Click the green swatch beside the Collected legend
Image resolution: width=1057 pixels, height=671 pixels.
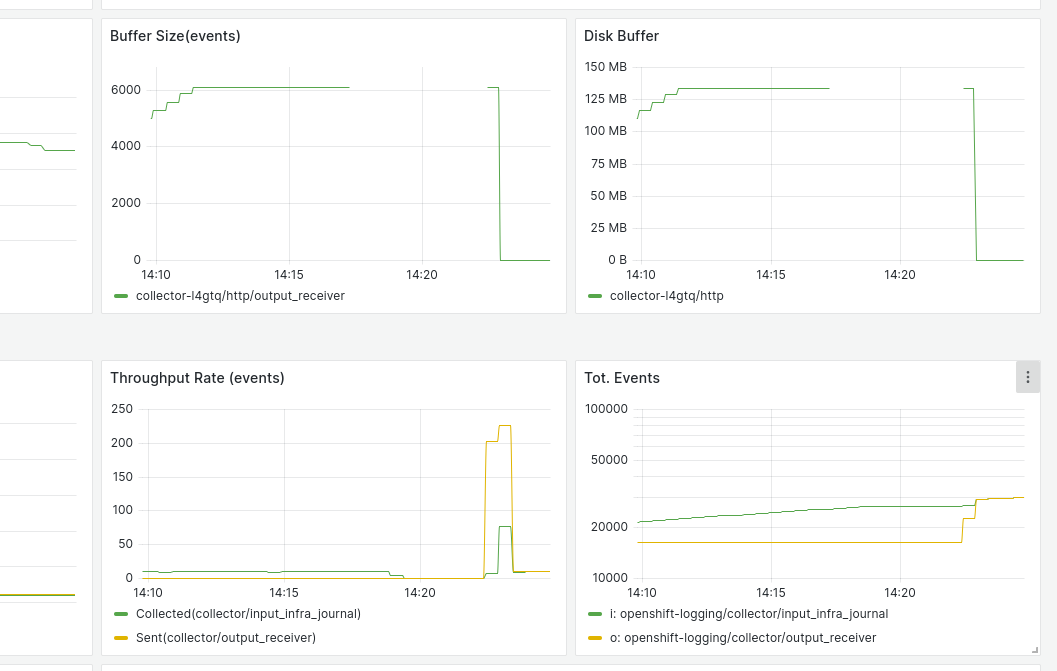122,614
